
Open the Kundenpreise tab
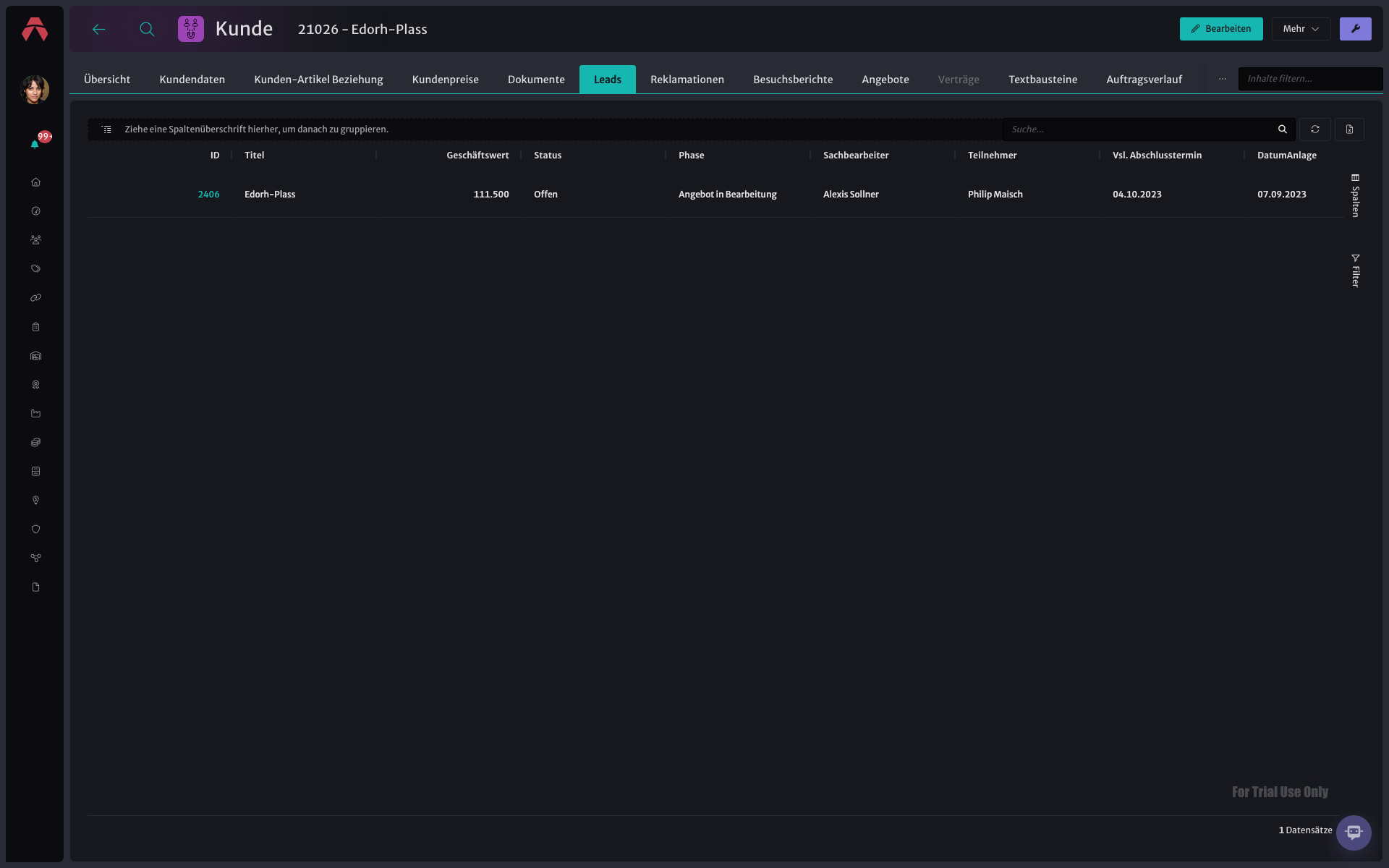(446, 80)
